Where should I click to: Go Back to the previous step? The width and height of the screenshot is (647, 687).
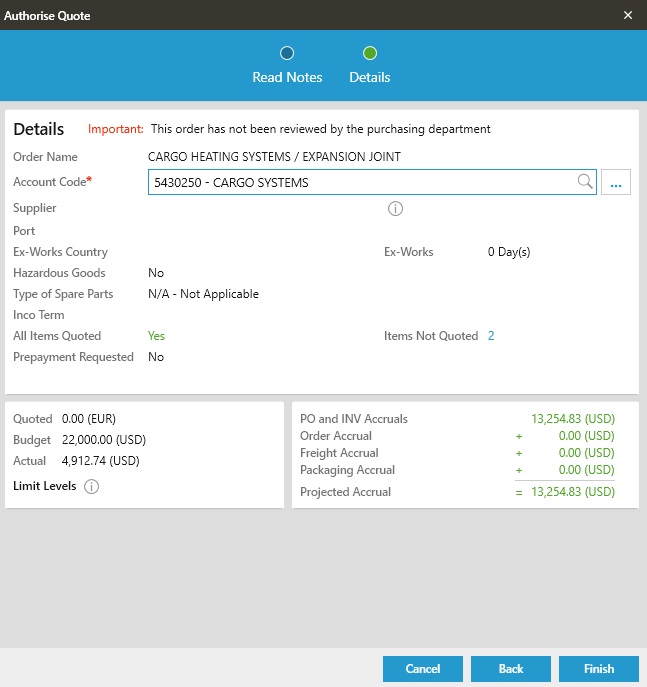[x=511, y=669]
